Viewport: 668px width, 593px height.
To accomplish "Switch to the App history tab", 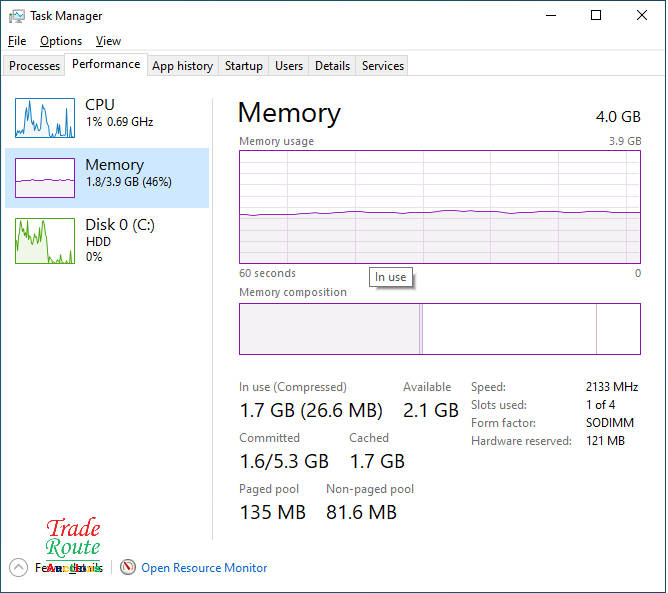I will tap(182, 66).
